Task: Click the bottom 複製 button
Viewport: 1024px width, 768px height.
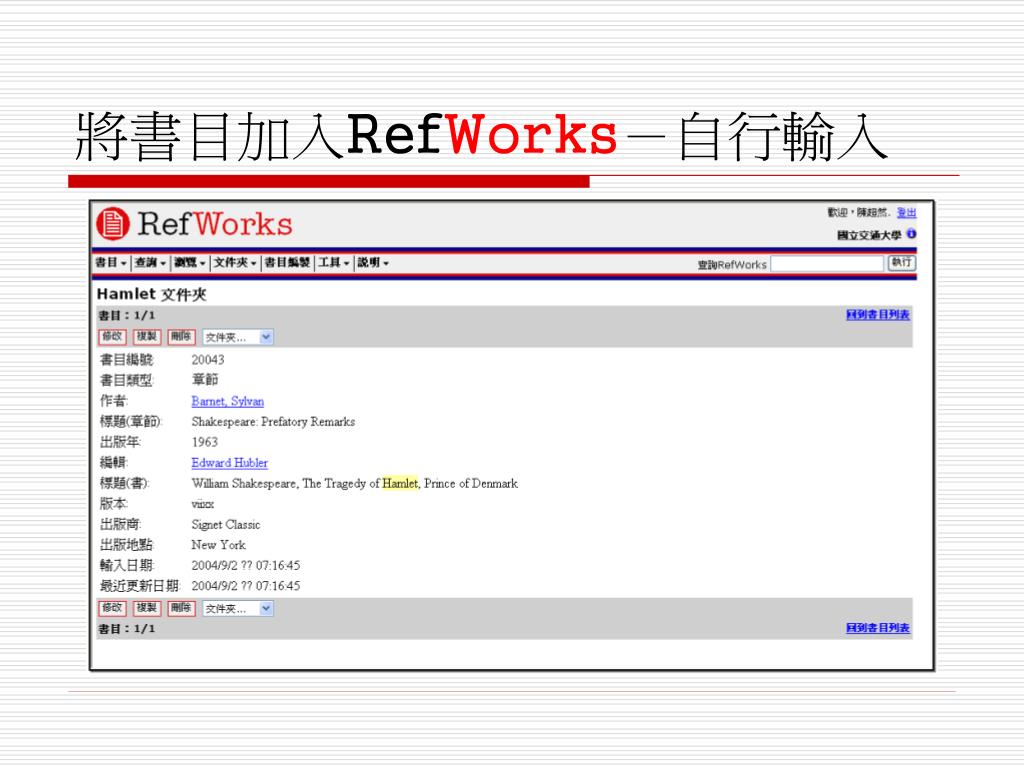Action: click(x=147, y=608)
